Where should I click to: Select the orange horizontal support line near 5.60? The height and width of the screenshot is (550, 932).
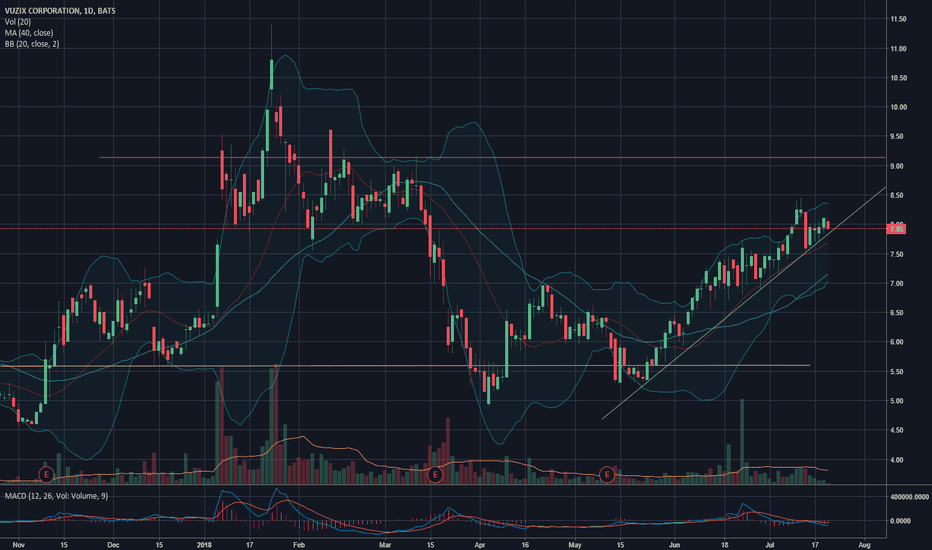tap(404, 365)
